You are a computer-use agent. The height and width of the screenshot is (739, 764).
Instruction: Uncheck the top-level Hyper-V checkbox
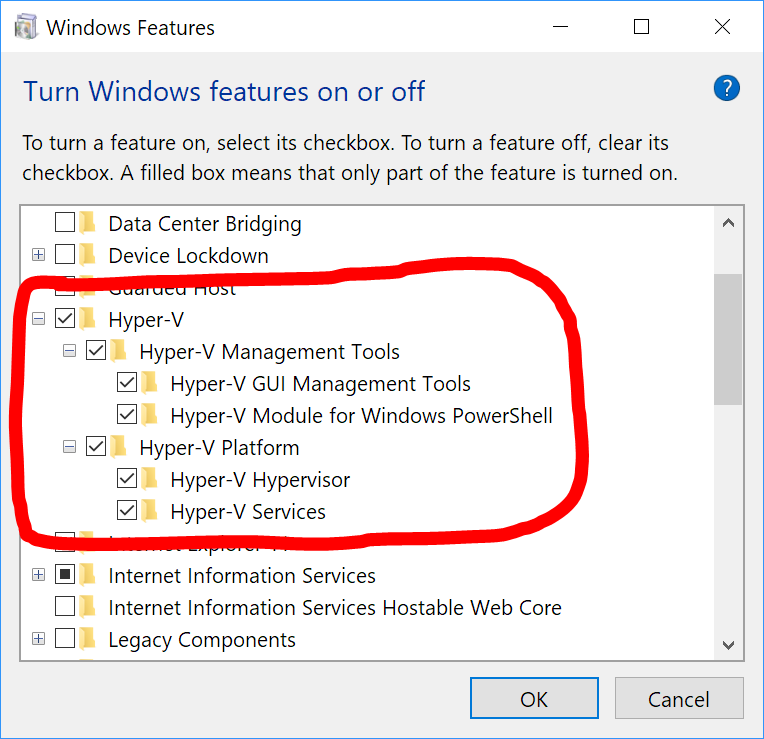65,318
